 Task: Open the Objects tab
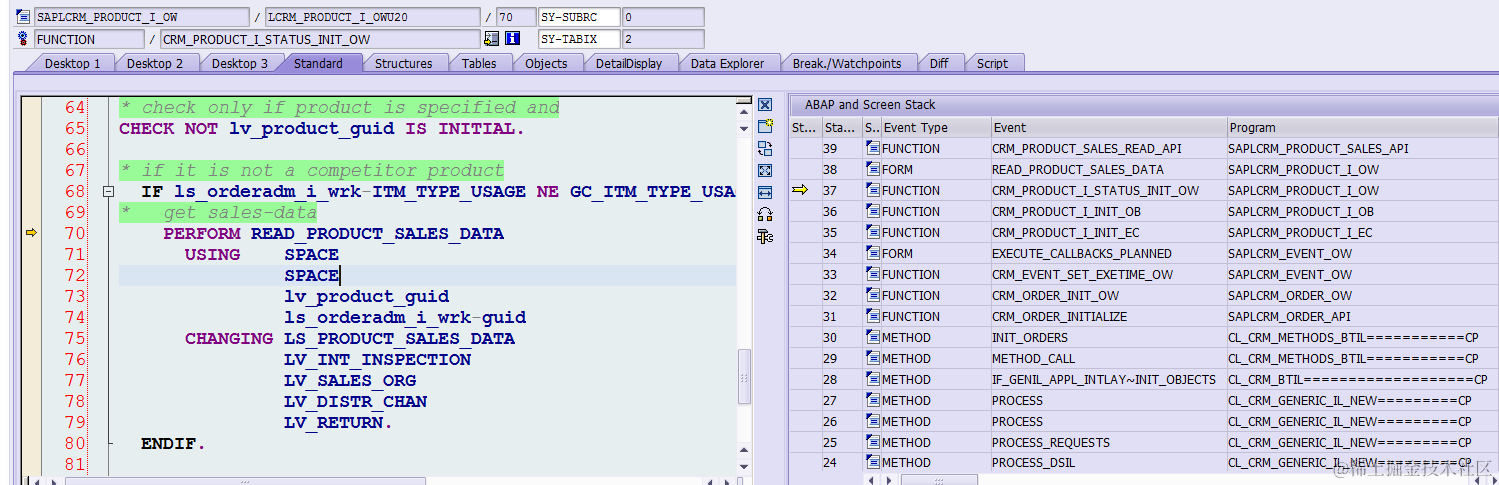coord(546,63)
